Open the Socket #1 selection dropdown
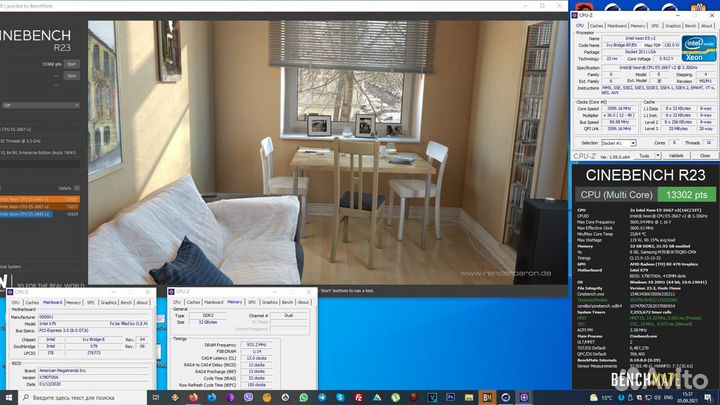Screen dimensions: 720x405 [x=619, y=143]
